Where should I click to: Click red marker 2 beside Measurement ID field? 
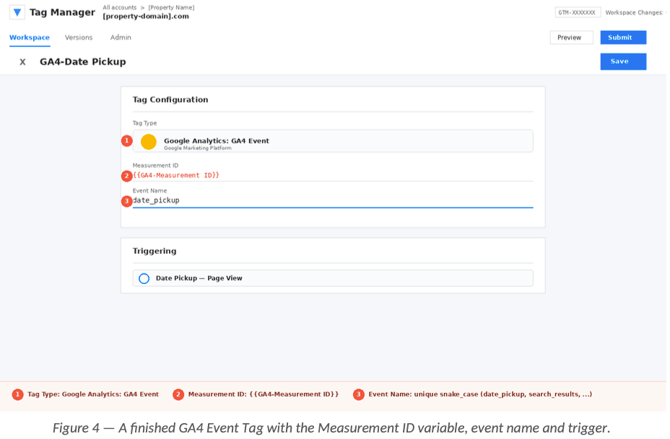(126, 176)
